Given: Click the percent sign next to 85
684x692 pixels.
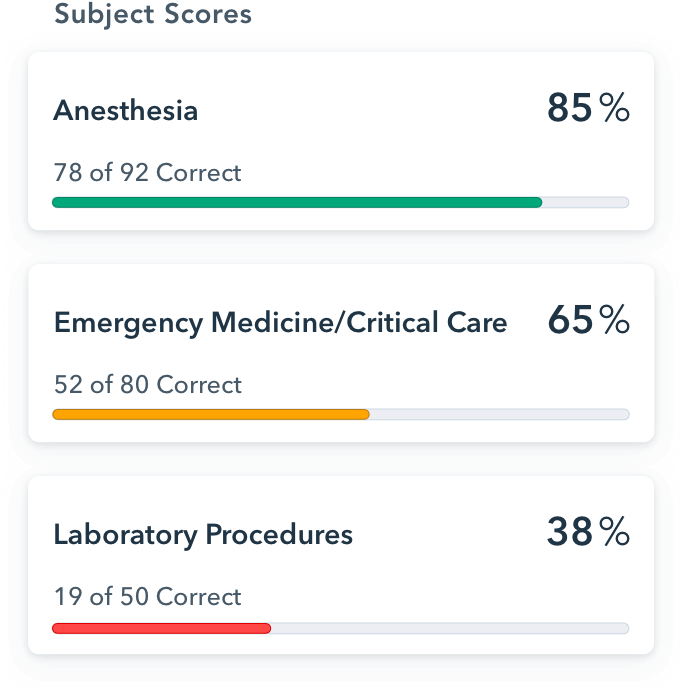Looking at the screenshot, I should pos(615,110).
